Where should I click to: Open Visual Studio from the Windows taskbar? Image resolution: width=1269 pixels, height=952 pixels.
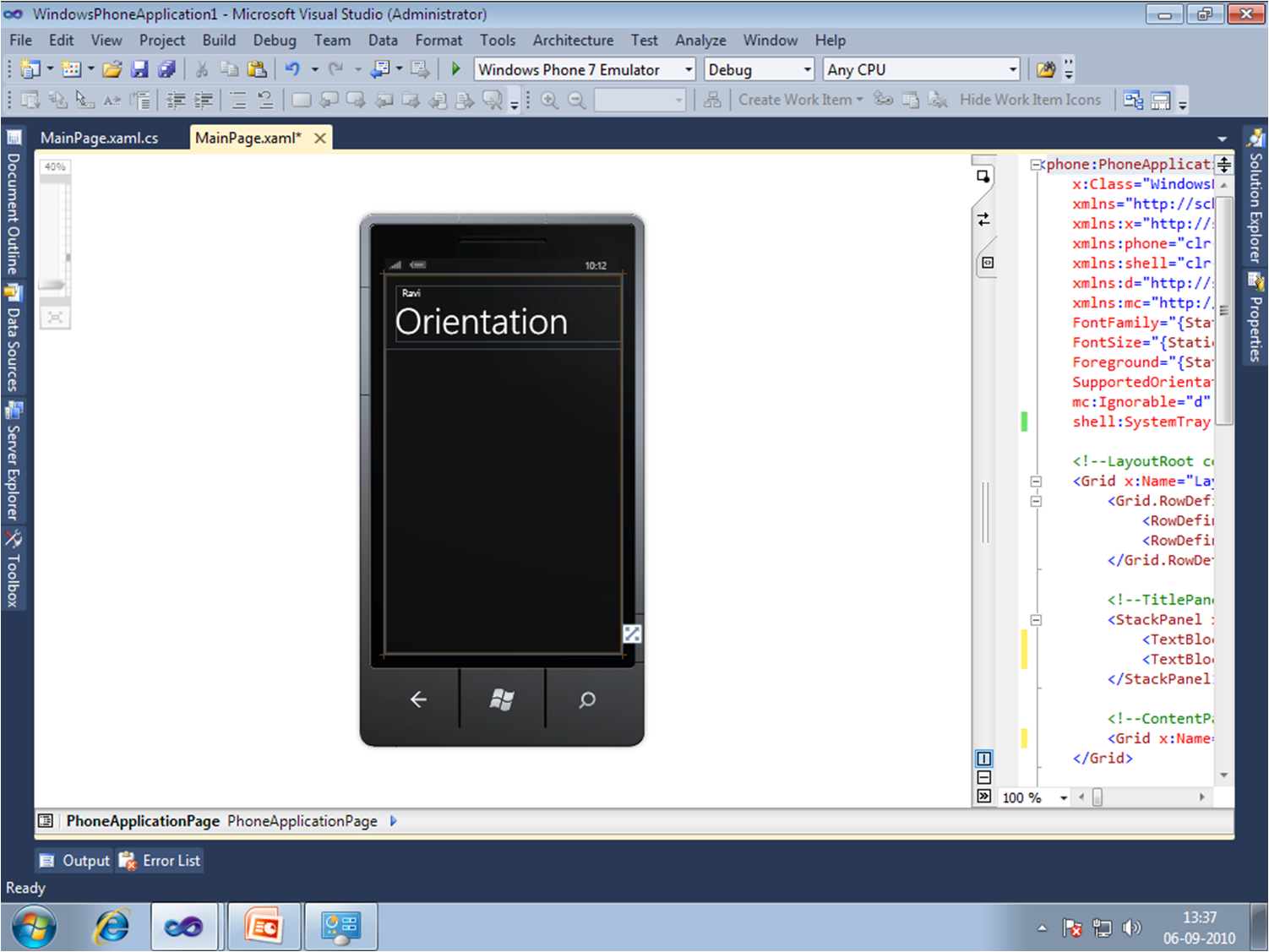click(184, 927)
